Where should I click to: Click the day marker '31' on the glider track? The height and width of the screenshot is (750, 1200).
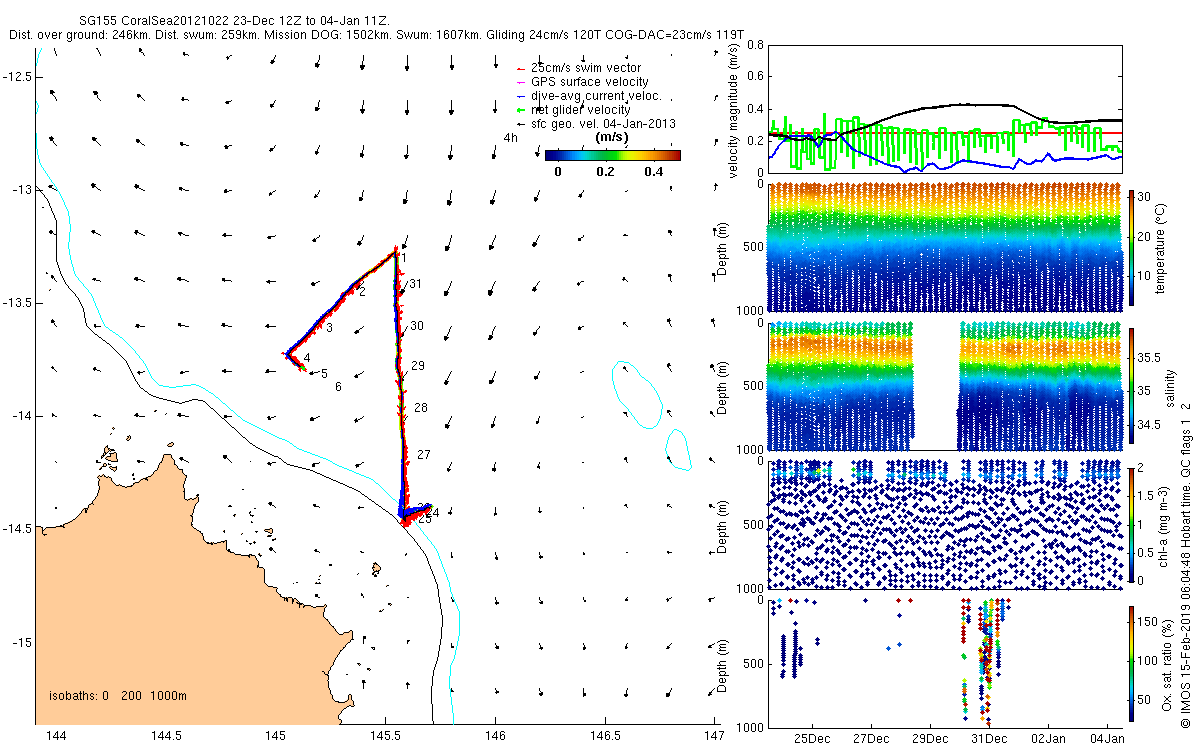pos(415,284)
